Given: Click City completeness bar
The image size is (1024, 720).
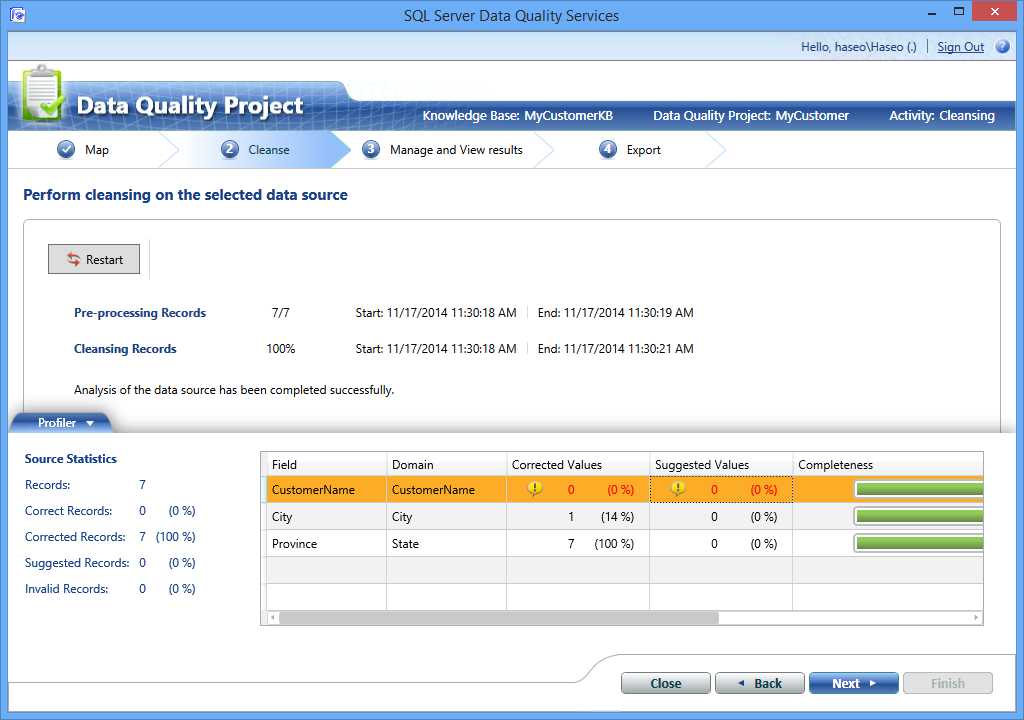Looking at the screenshot, I should coord(918,516).
